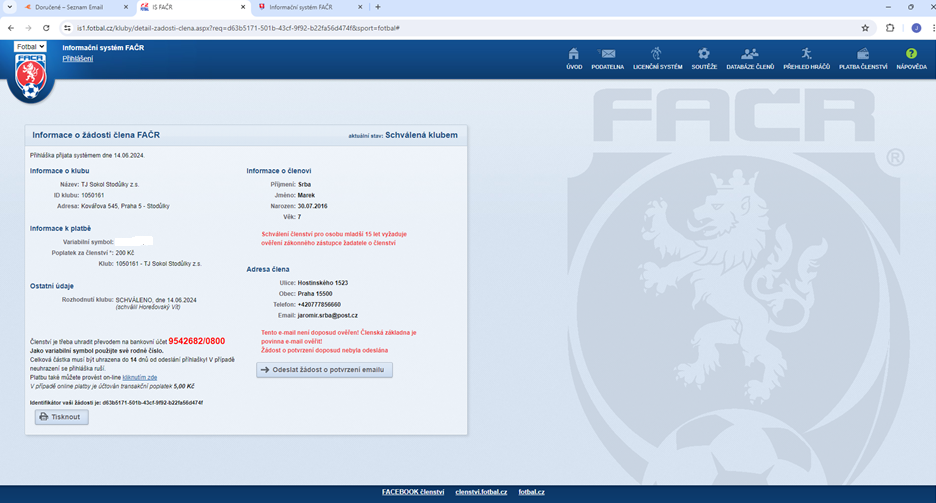The image size is (936, 503).
Task: Switch to Doručené – Seznam Email tab
Action: click(x=69, y=7)
